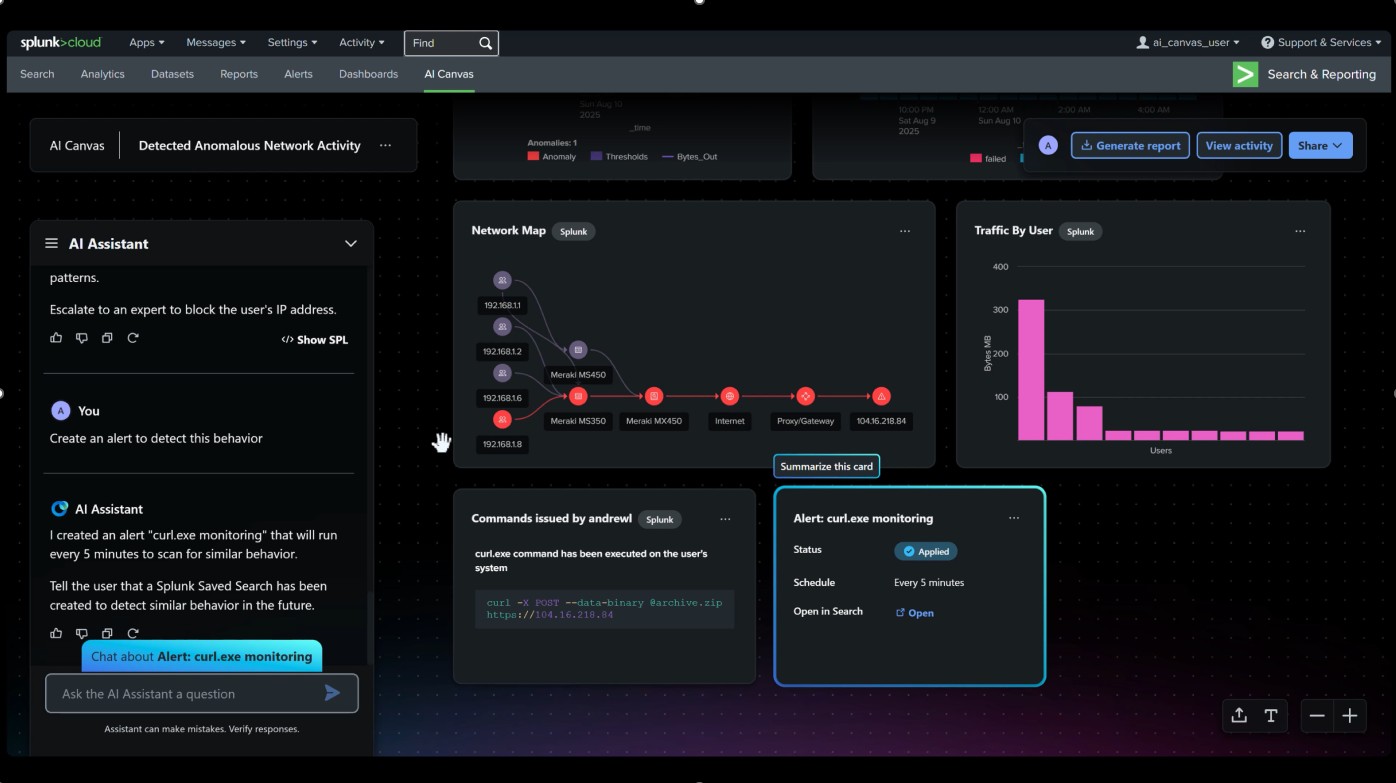Open Alert curl.exe monitoring card options

pos(1014,518)
